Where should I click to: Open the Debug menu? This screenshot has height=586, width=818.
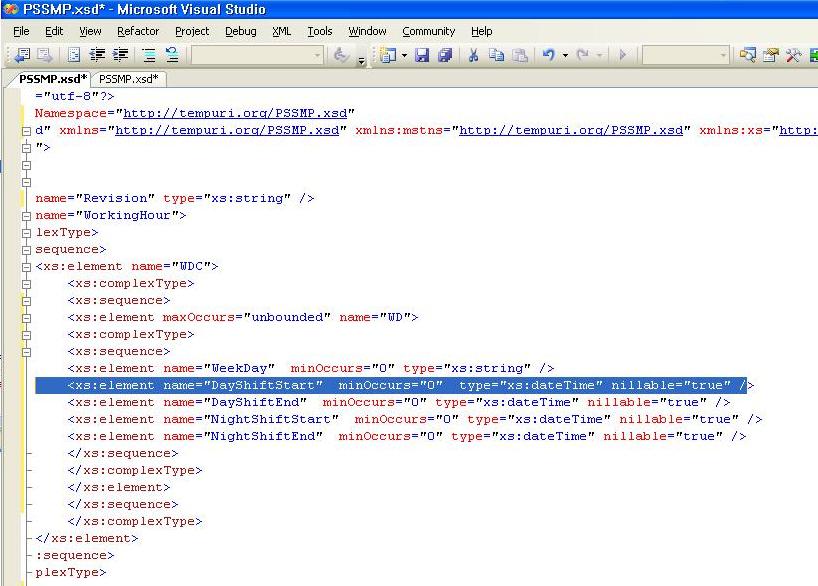point(240,31)
